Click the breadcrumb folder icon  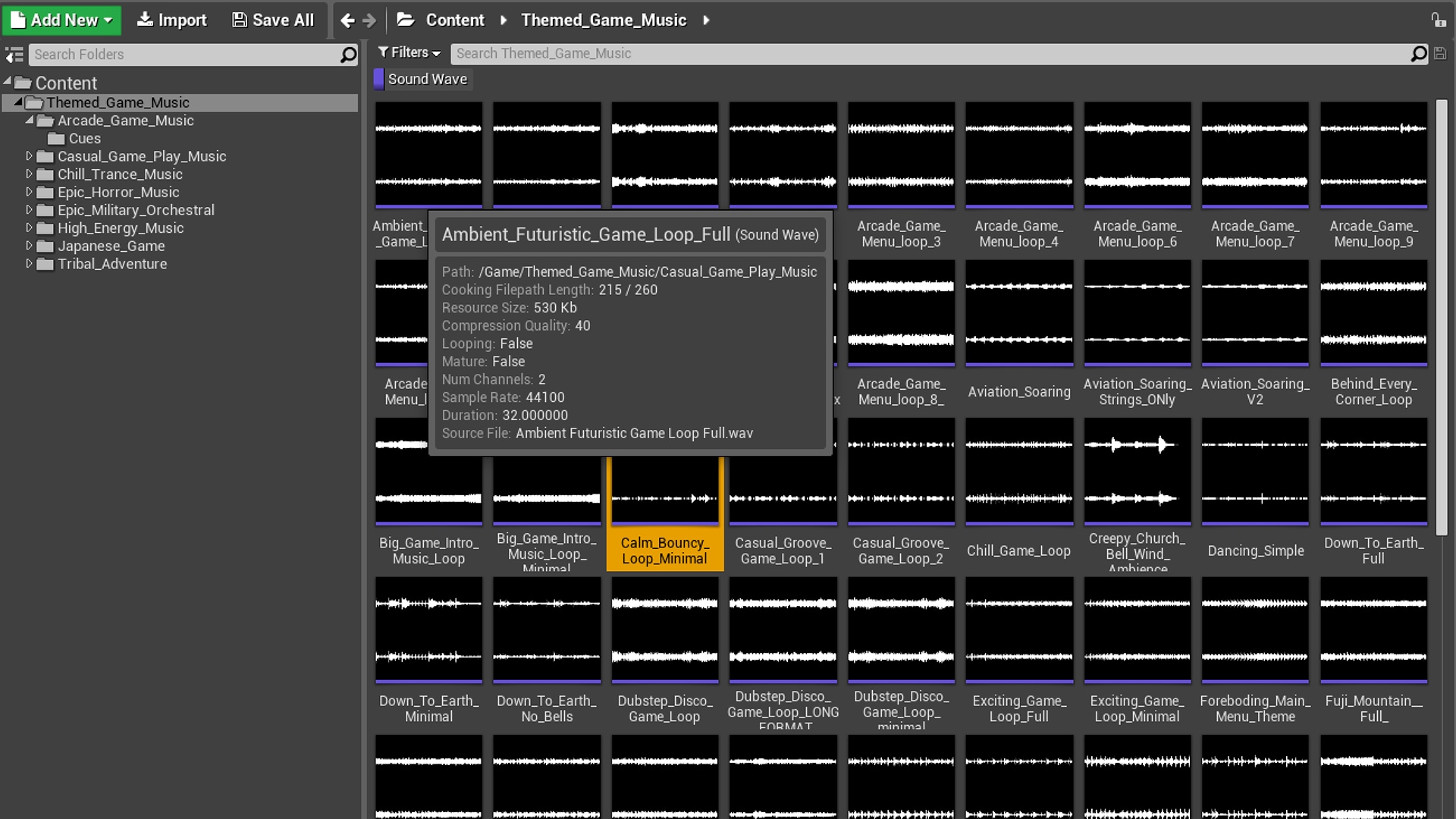tap(406, 20)
